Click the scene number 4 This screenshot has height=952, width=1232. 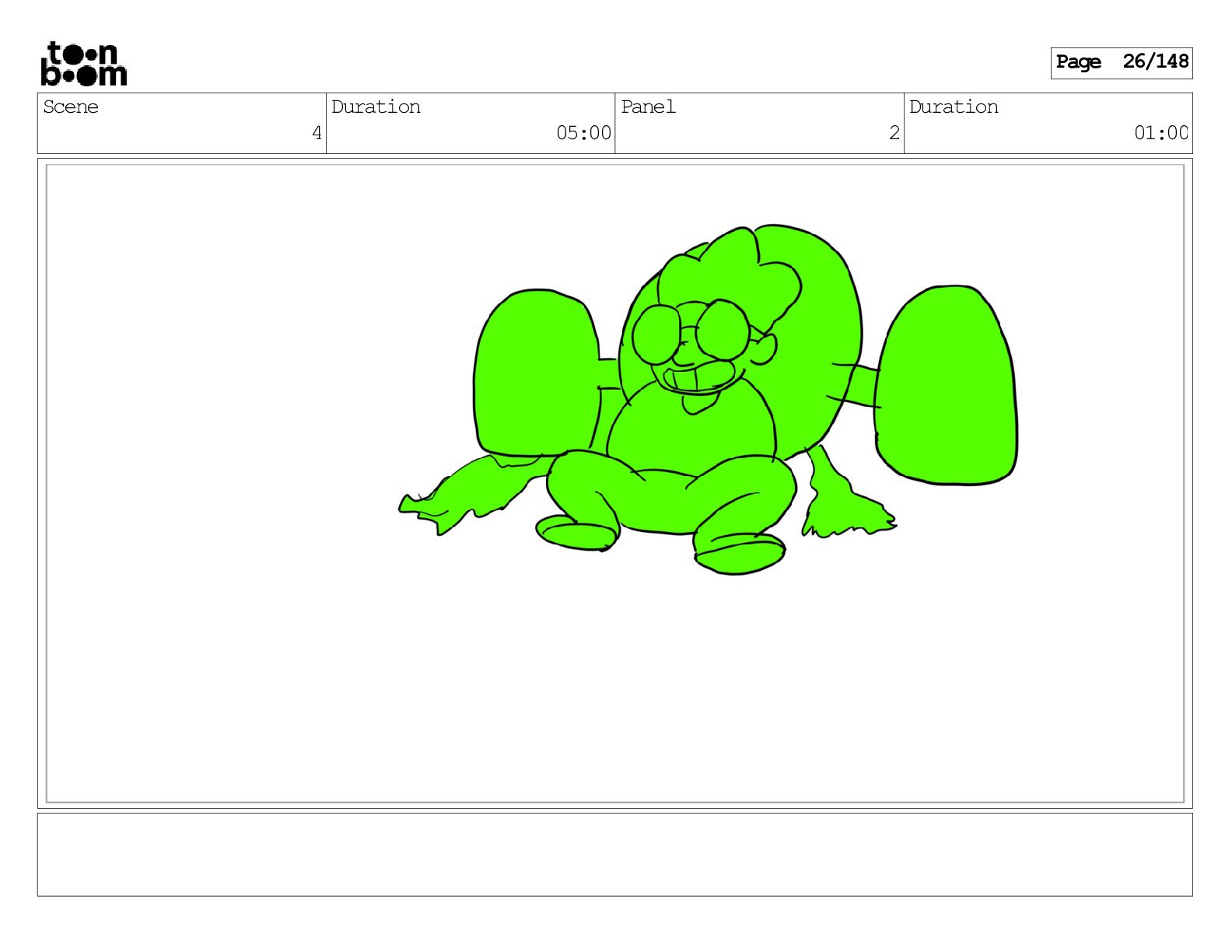coord(317,133)
